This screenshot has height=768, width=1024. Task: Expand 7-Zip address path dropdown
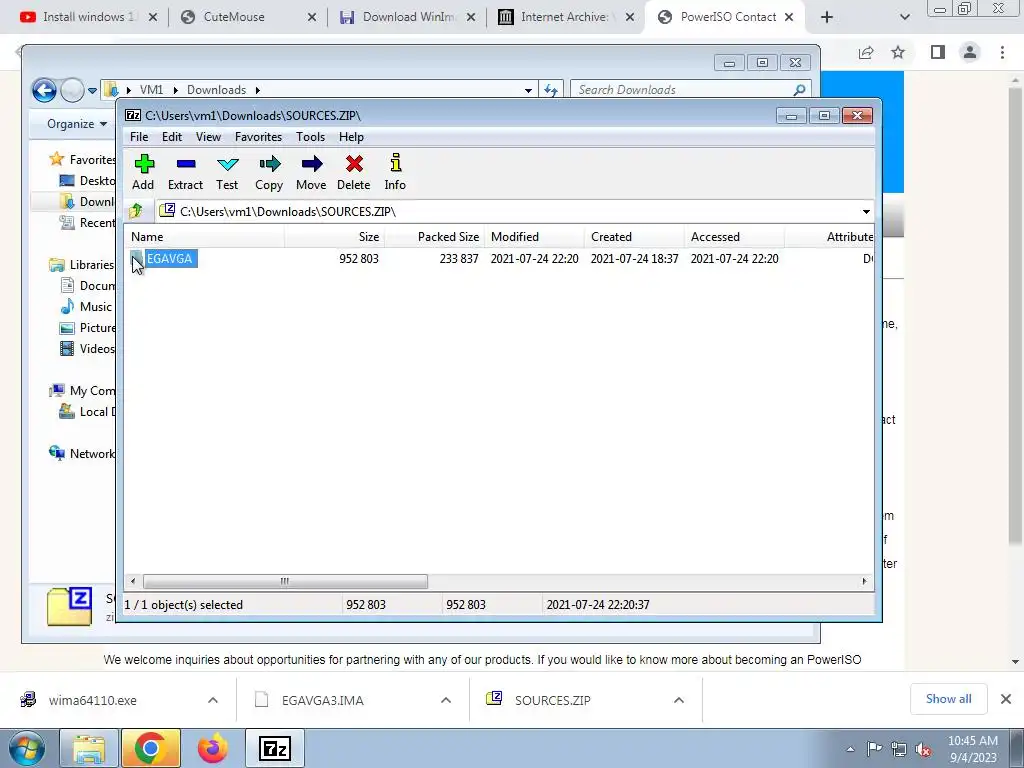[x=866, y=212]
